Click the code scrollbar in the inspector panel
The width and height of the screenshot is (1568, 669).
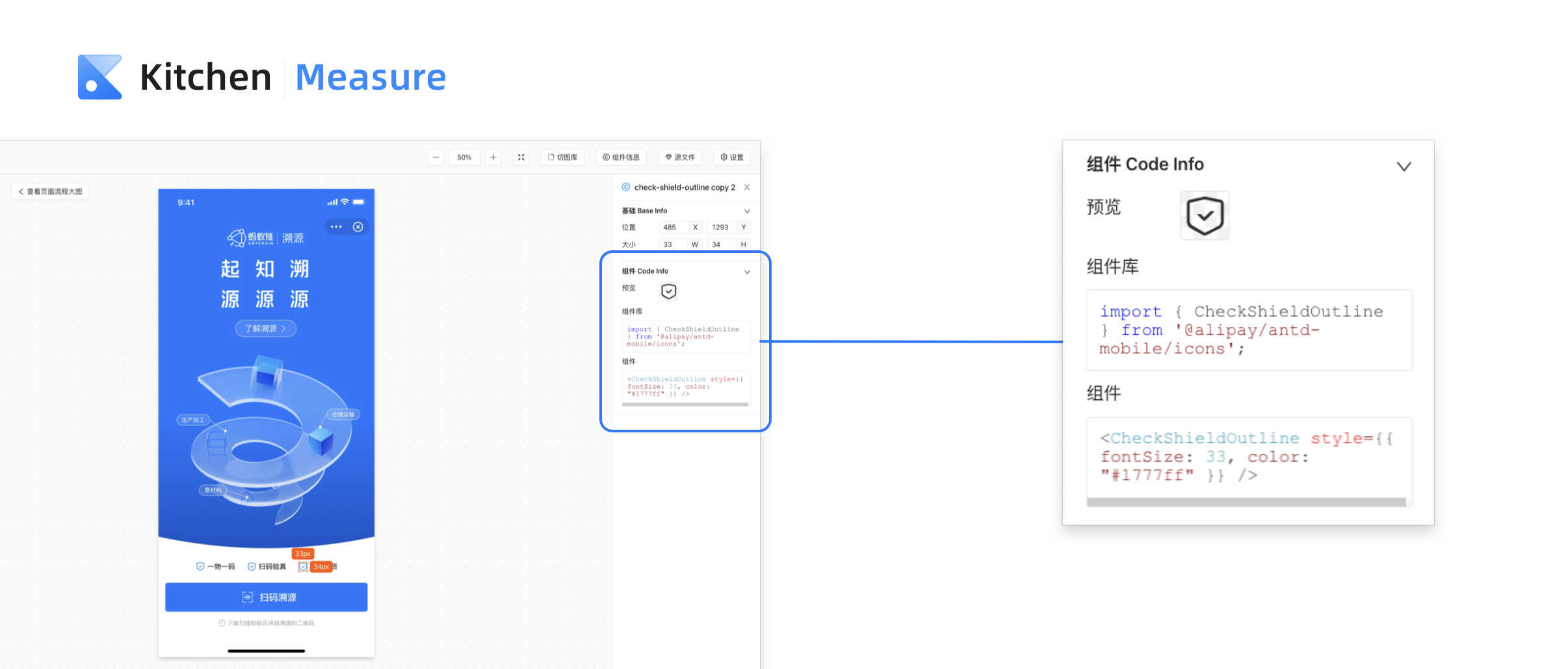(685, 404)
